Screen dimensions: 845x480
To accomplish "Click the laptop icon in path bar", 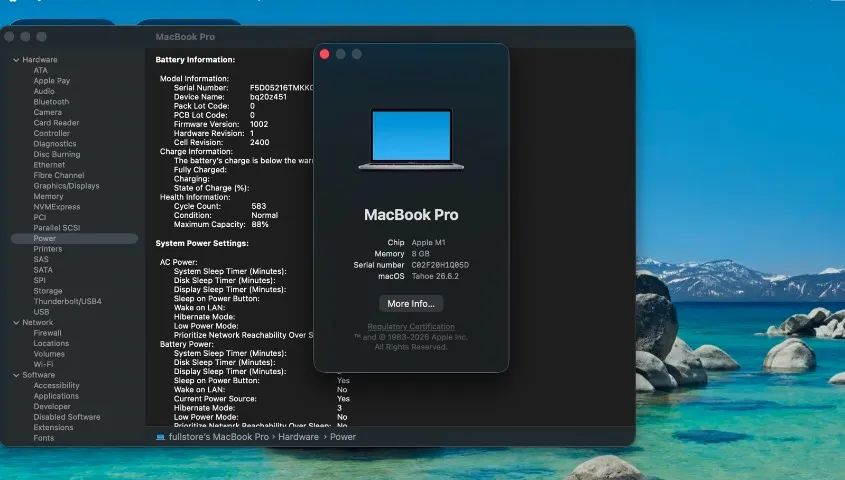I will pyautogui.click(x=160, y=437).
